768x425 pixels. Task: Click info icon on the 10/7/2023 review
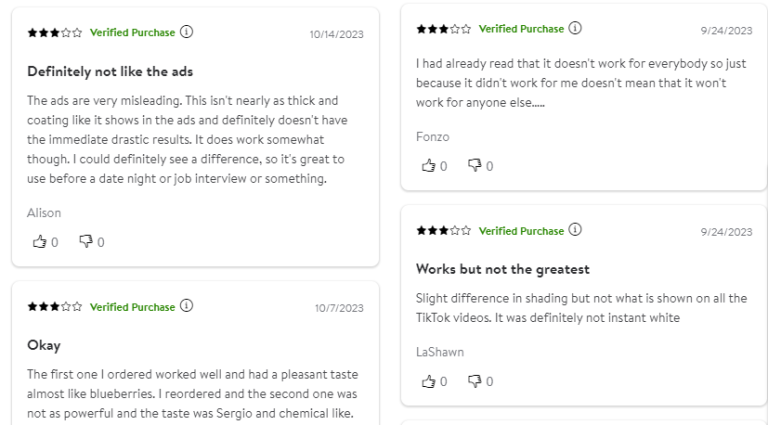(186, 306)
